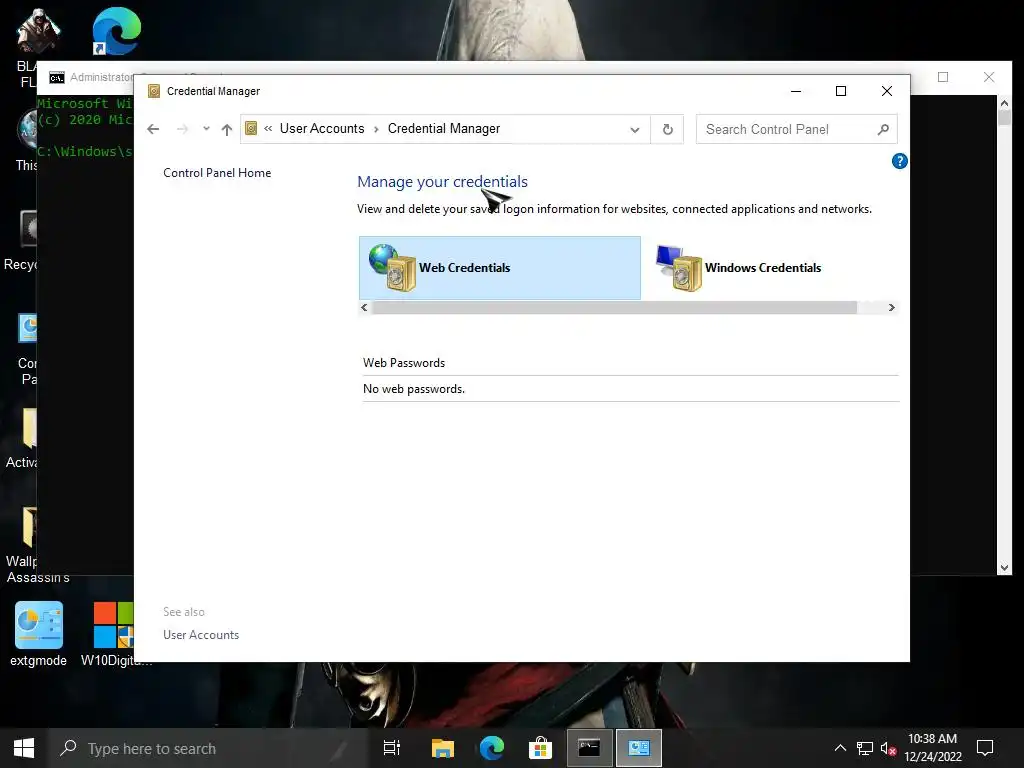Screen dimensions: 1024x768
Task: Click the horizontal scrollbar thumb under credentials
Action: click(x=614, y=308)
